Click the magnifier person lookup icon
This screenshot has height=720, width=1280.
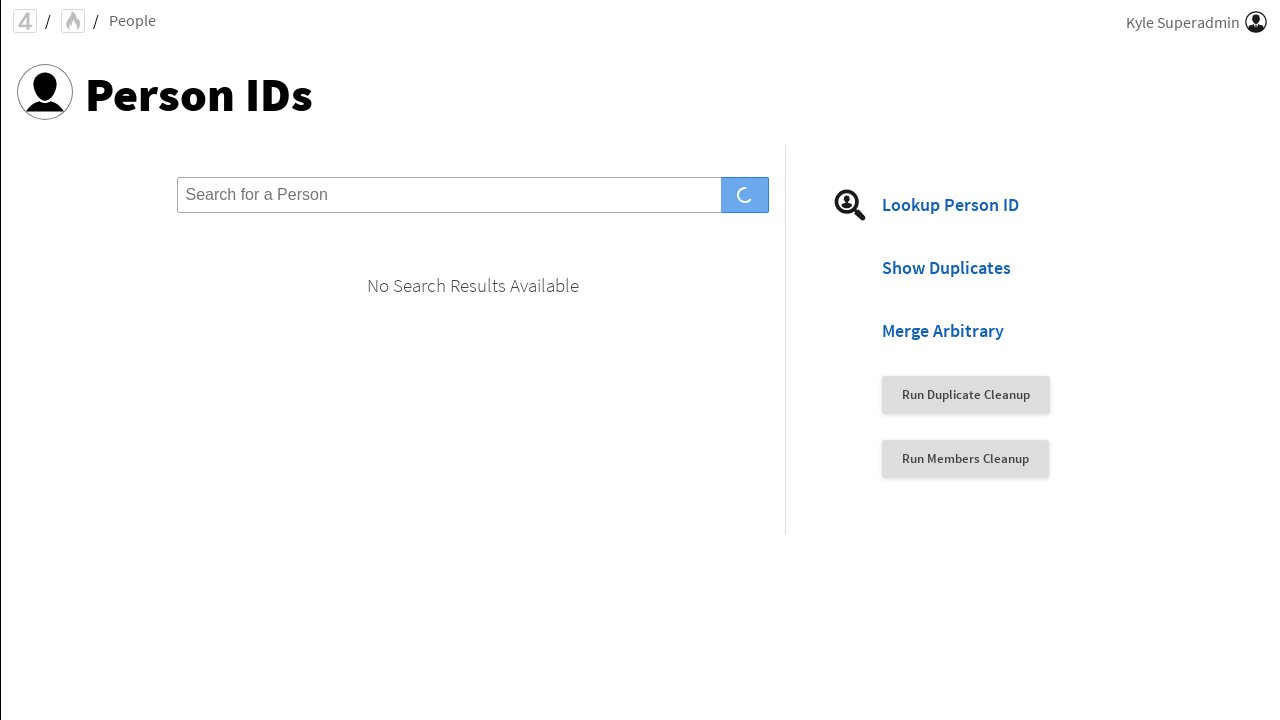pyautogui.click(x=850, y=205)
